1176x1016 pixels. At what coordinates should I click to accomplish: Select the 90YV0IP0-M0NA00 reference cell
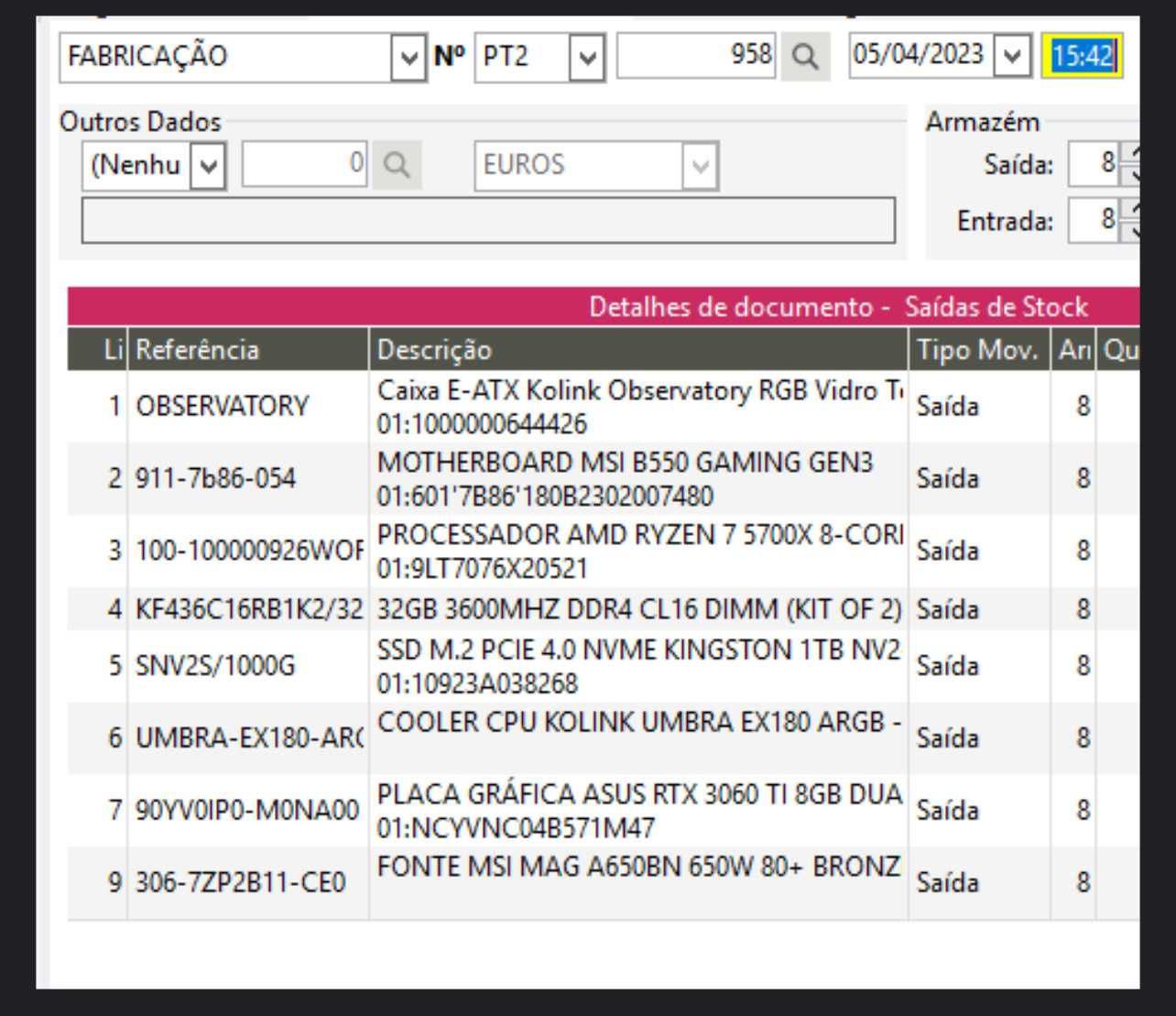tap(248, 810)
